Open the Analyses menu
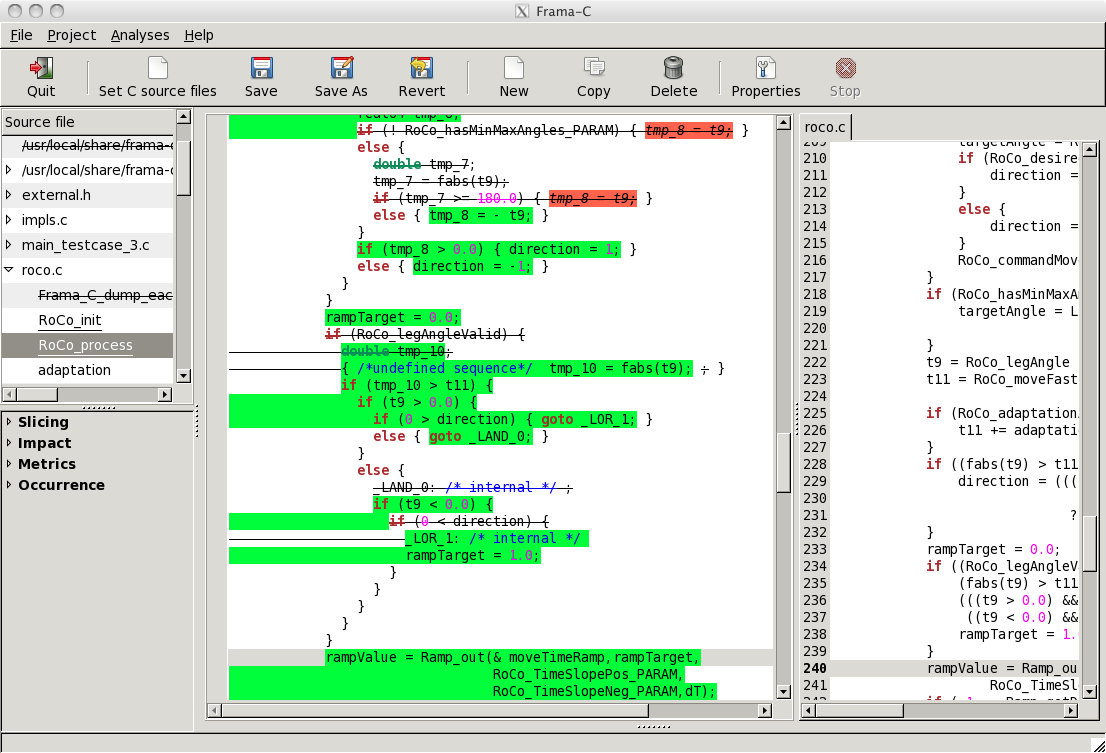 (140, 35)
